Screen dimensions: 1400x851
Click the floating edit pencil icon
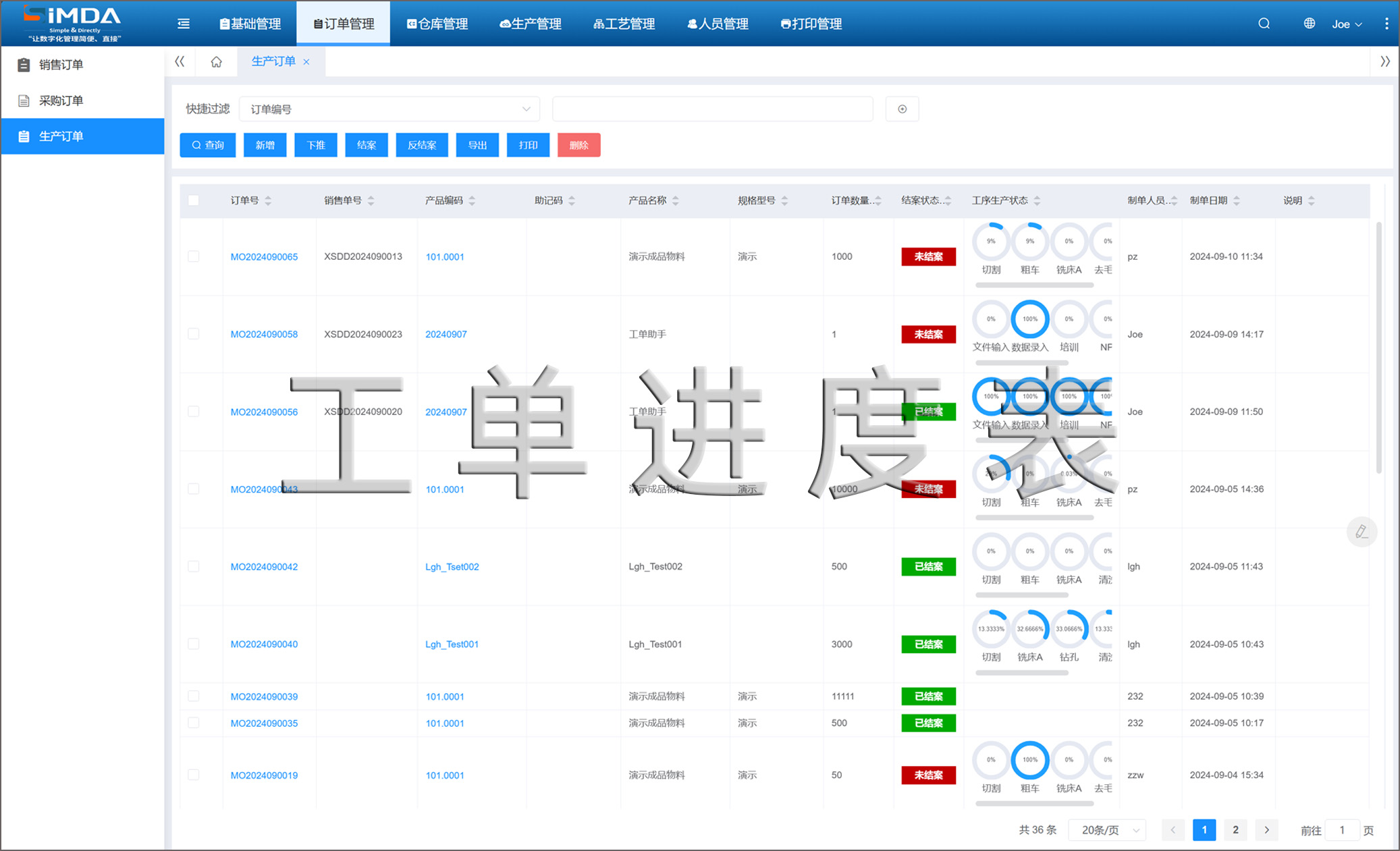click(1361, 532)
